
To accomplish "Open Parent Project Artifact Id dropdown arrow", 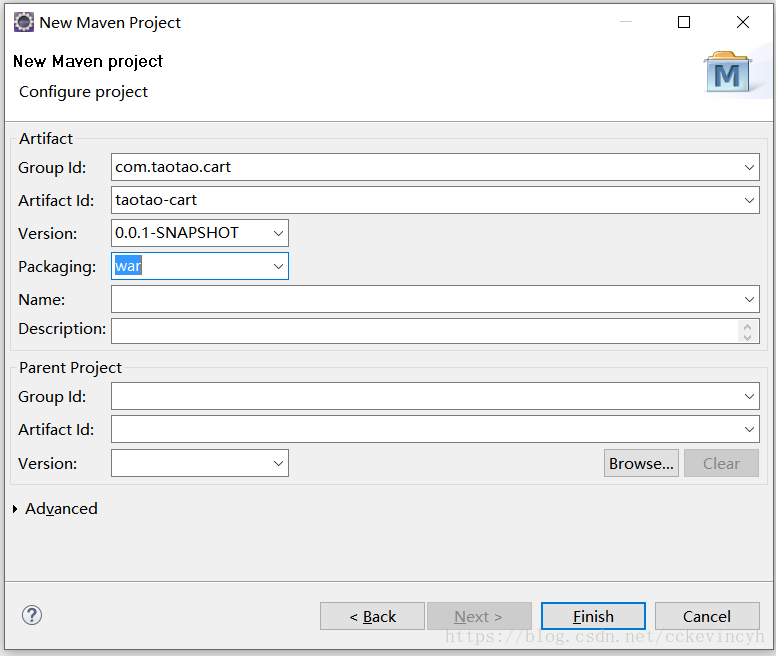I will [x=749, y=429].
